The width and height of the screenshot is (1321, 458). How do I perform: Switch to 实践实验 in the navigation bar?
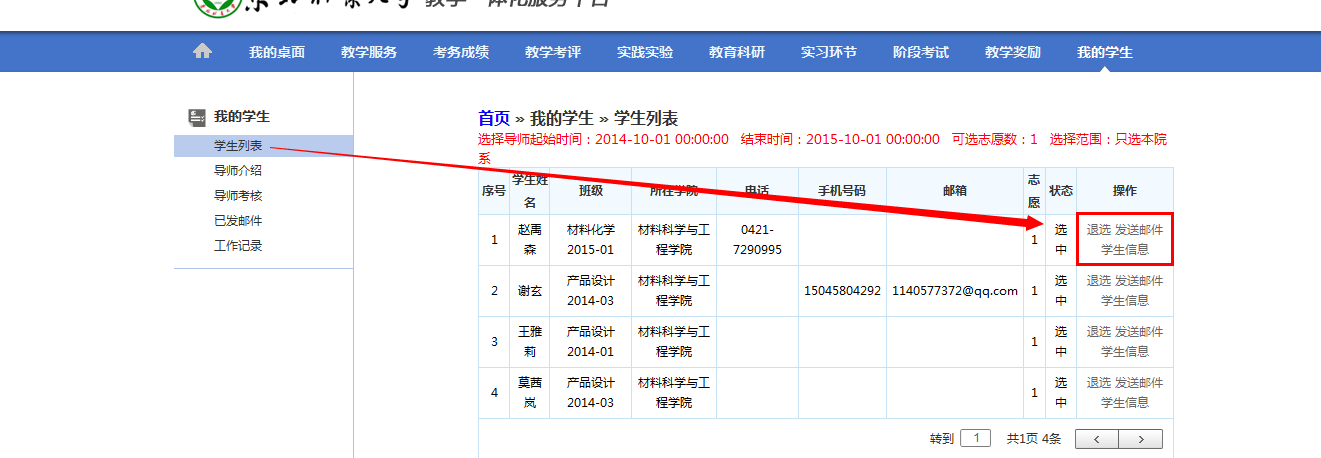tap(645, 52)
